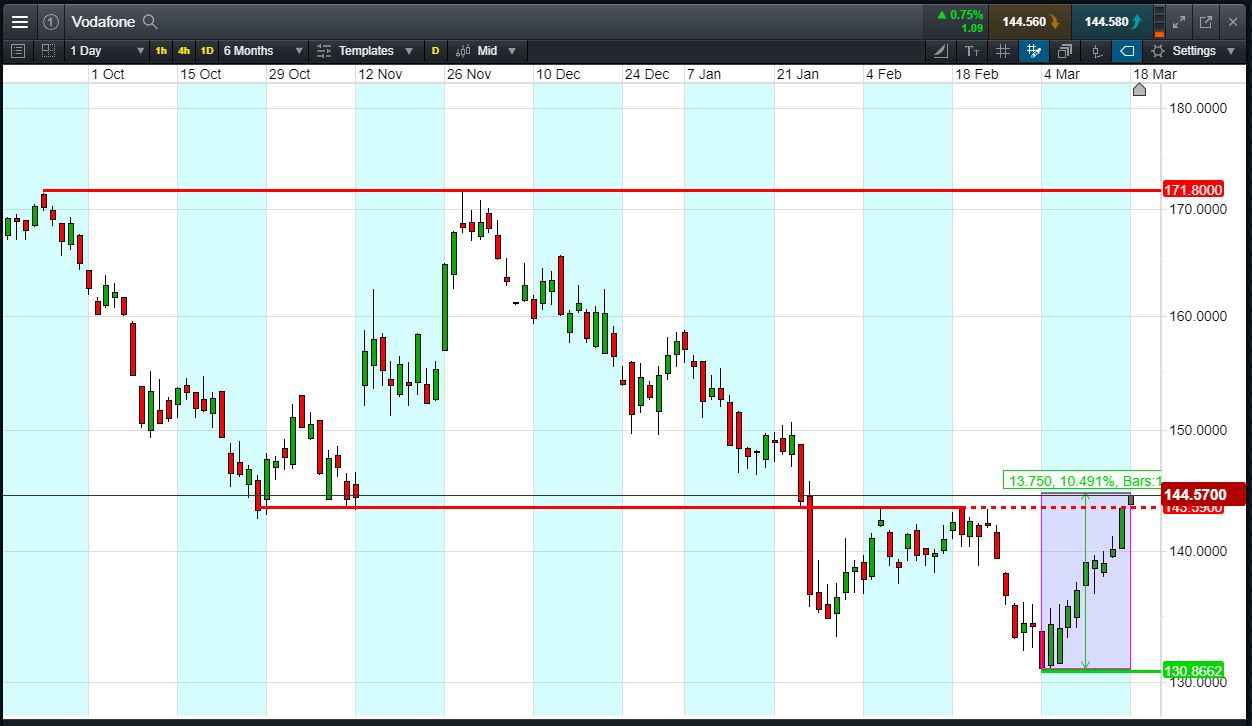
Task: Toggle the price label tag icon
Action: (1127, 50)
